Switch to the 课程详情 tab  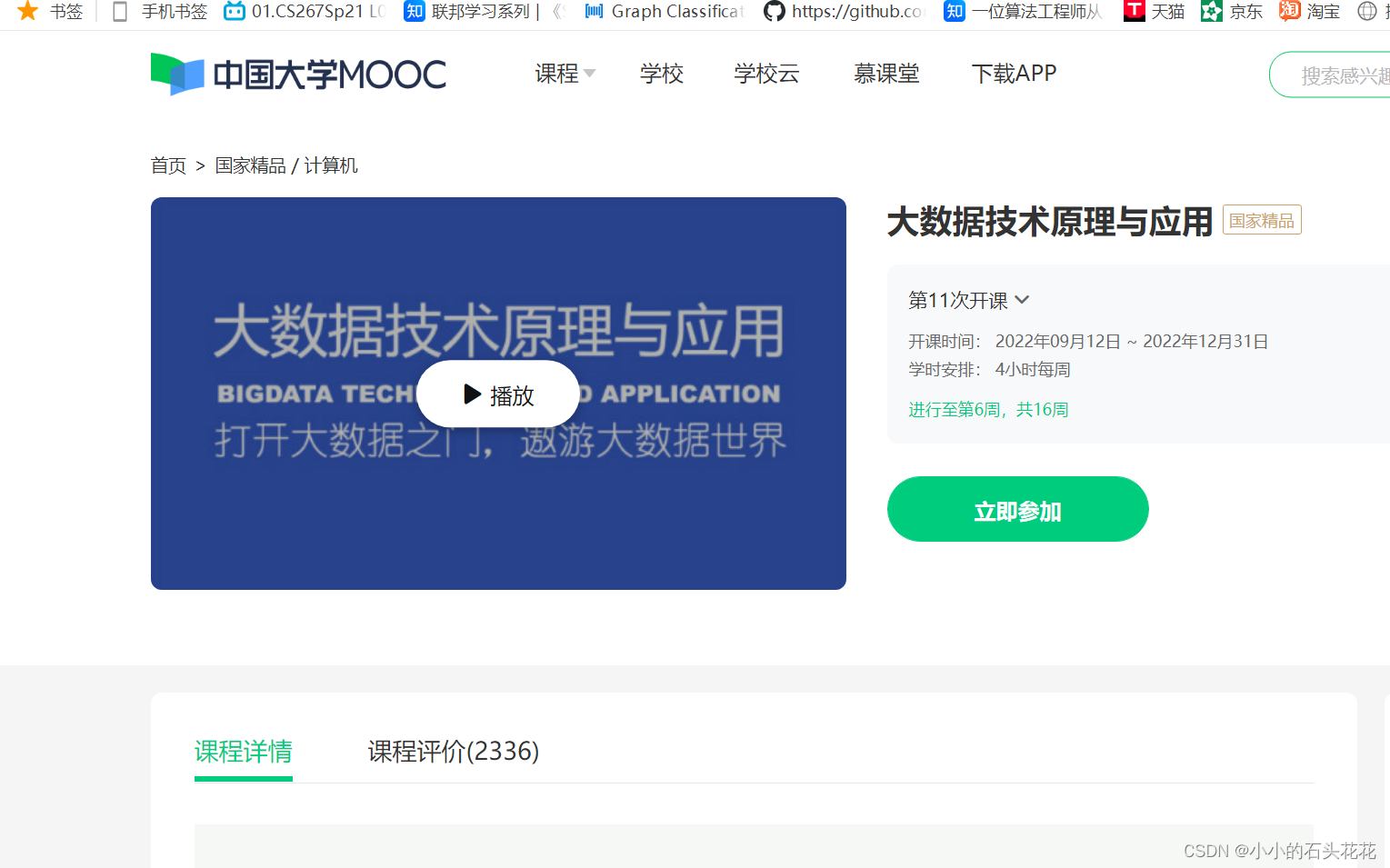(244, 752)
